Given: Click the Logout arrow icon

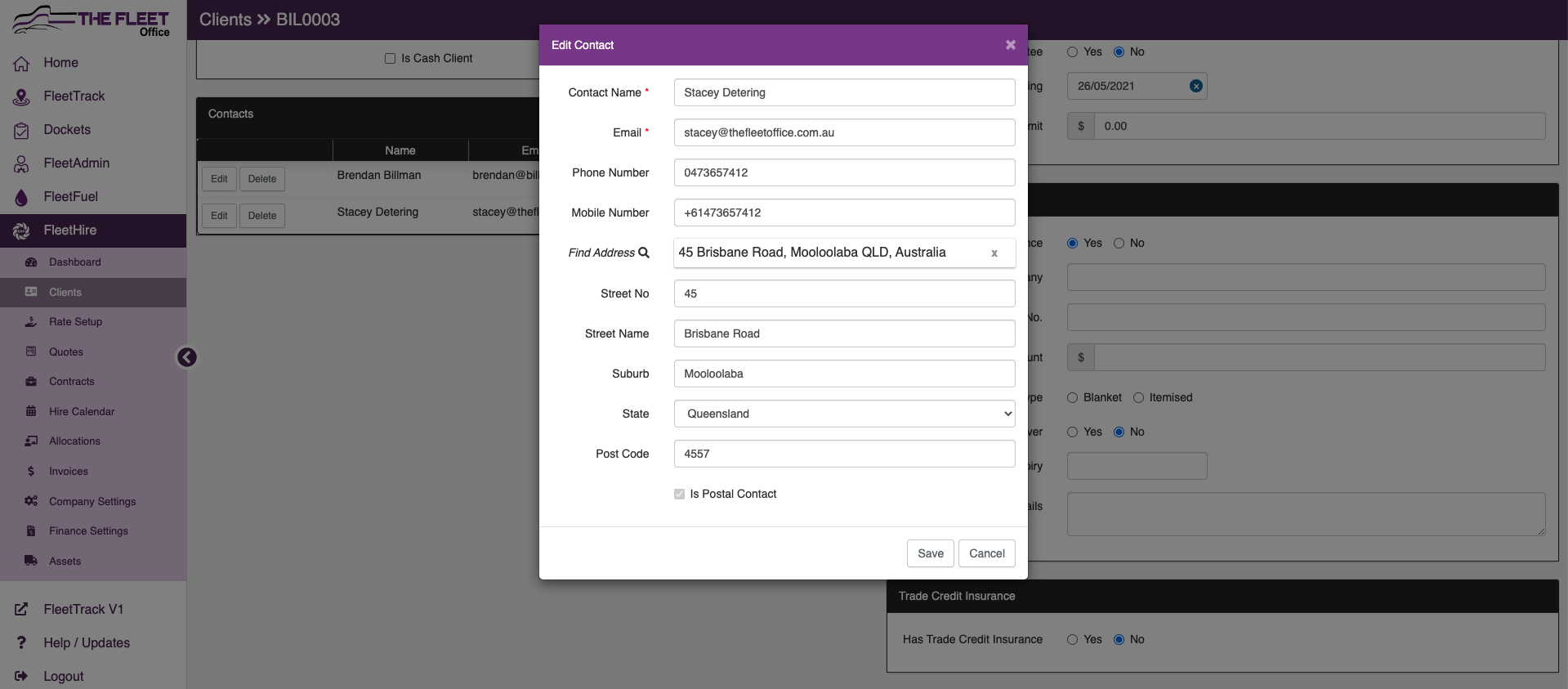Looking at the screenshot, I should tap(22, 677).
